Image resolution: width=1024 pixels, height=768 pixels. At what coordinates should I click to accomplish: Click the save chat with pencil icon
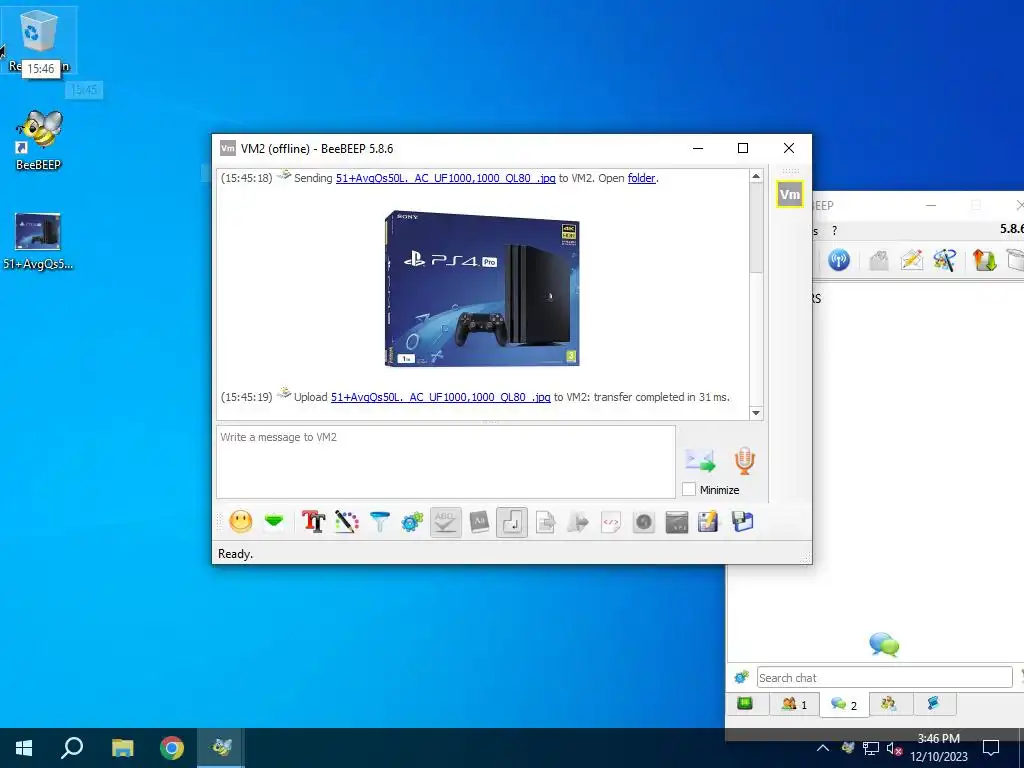(x=709, y=522)
